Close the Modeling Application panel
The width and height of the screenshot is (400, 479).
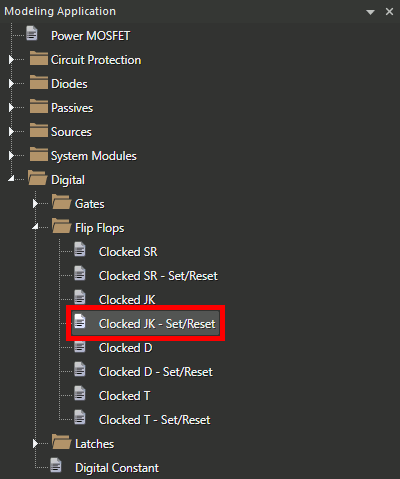tap(389, 12)
